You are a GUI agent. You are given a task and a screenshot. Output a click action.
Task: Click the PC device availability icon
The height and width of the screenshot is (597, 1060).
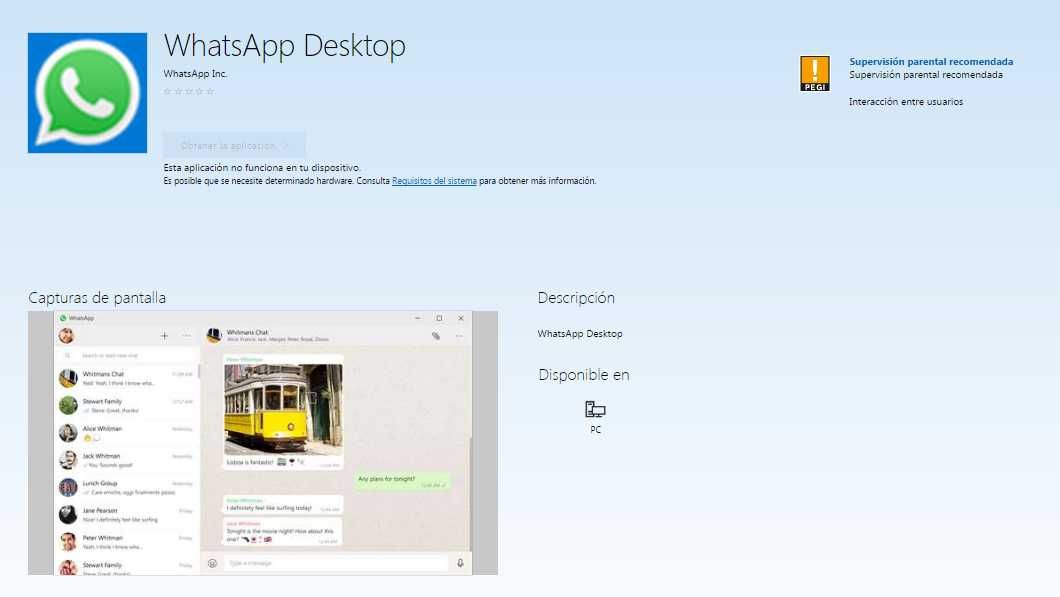coord(595,409)
